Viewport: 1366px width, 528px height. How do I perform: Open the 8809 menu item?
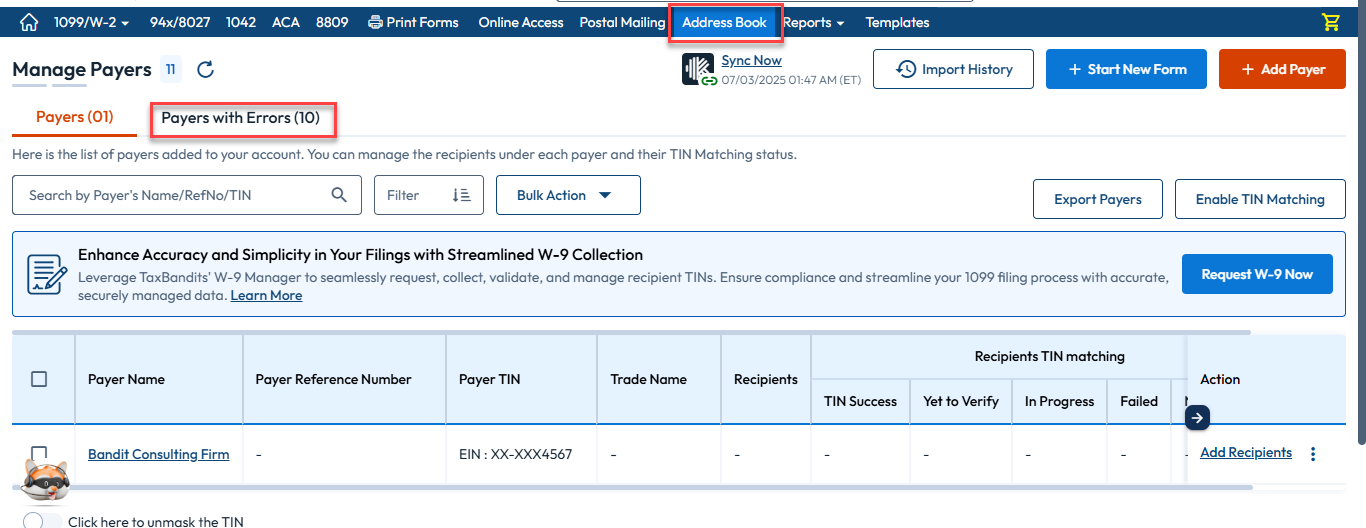[332, 22]
